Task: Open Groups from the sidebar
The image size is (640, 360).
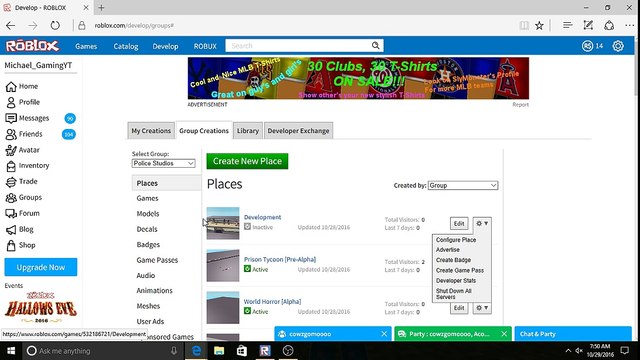Action: click(24, 198)
